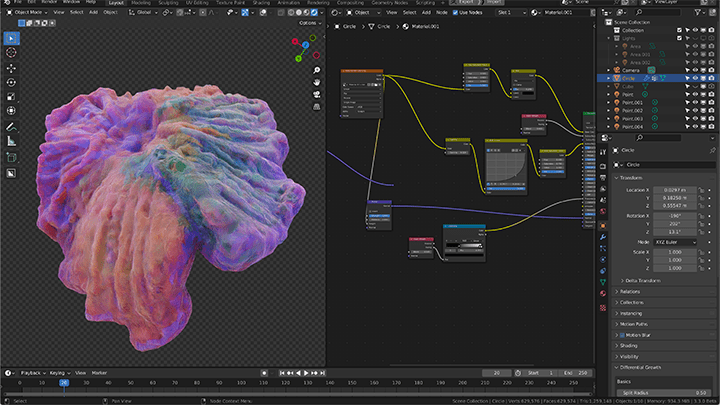This screenshot has height=405, width=720.
Task: Open the Keying menu in the timeline
Action: pyautogui.click(x=59, y=373)
